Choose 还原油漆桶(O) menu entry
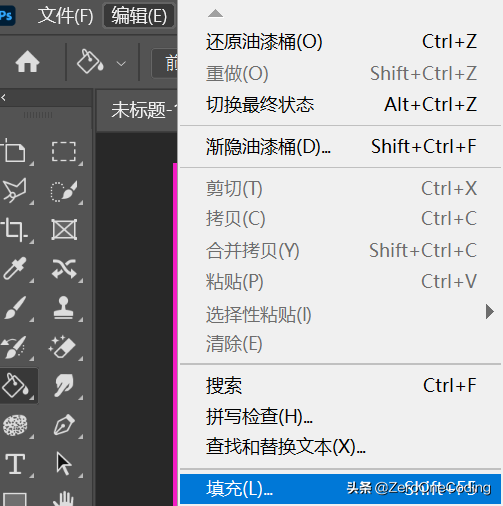503x506 pixels. point(340,42)
